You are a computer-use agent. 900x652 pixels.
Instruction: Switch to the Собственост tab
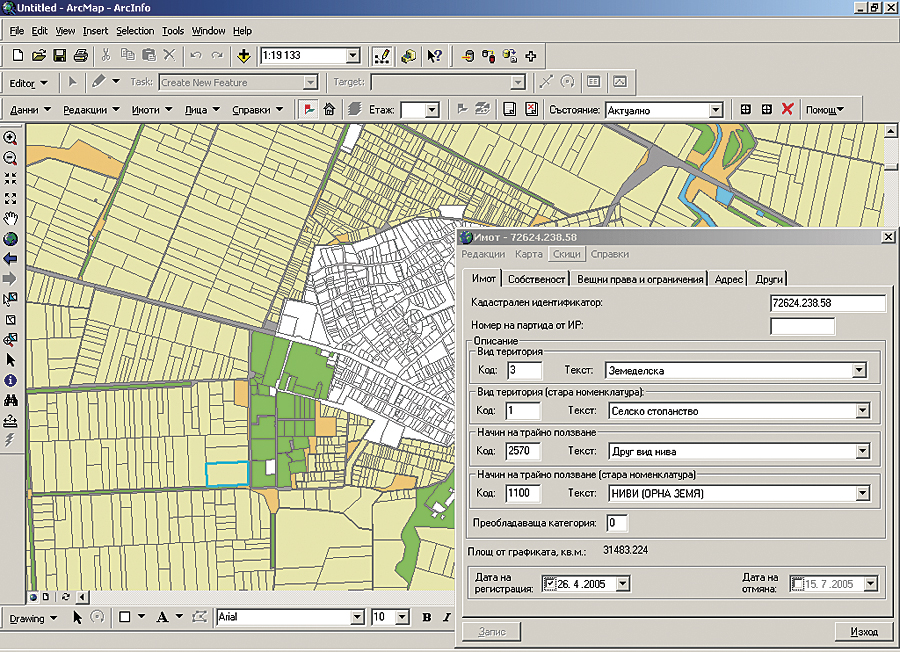537,279
